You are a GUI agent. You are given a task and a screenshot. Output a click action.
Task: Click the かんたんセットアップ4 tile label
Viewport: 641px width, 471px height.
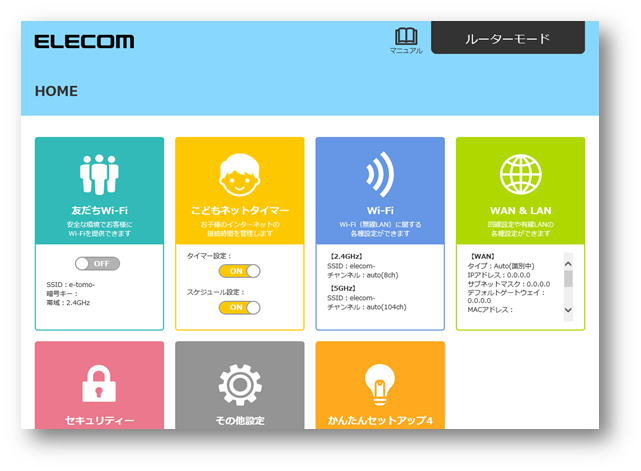pyautogui.click(x=380, y=420)
